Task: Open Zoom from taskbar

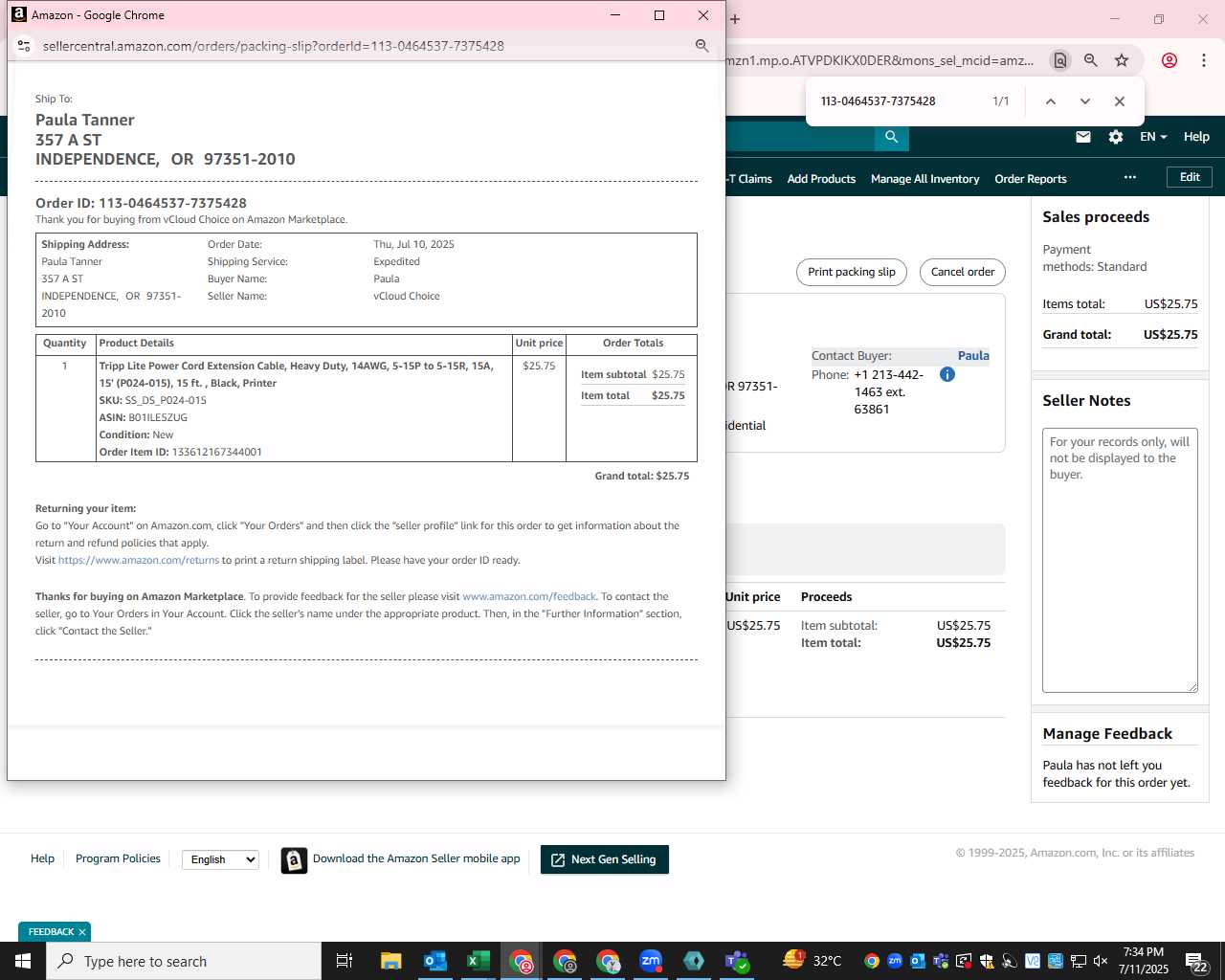Action: 651,961
